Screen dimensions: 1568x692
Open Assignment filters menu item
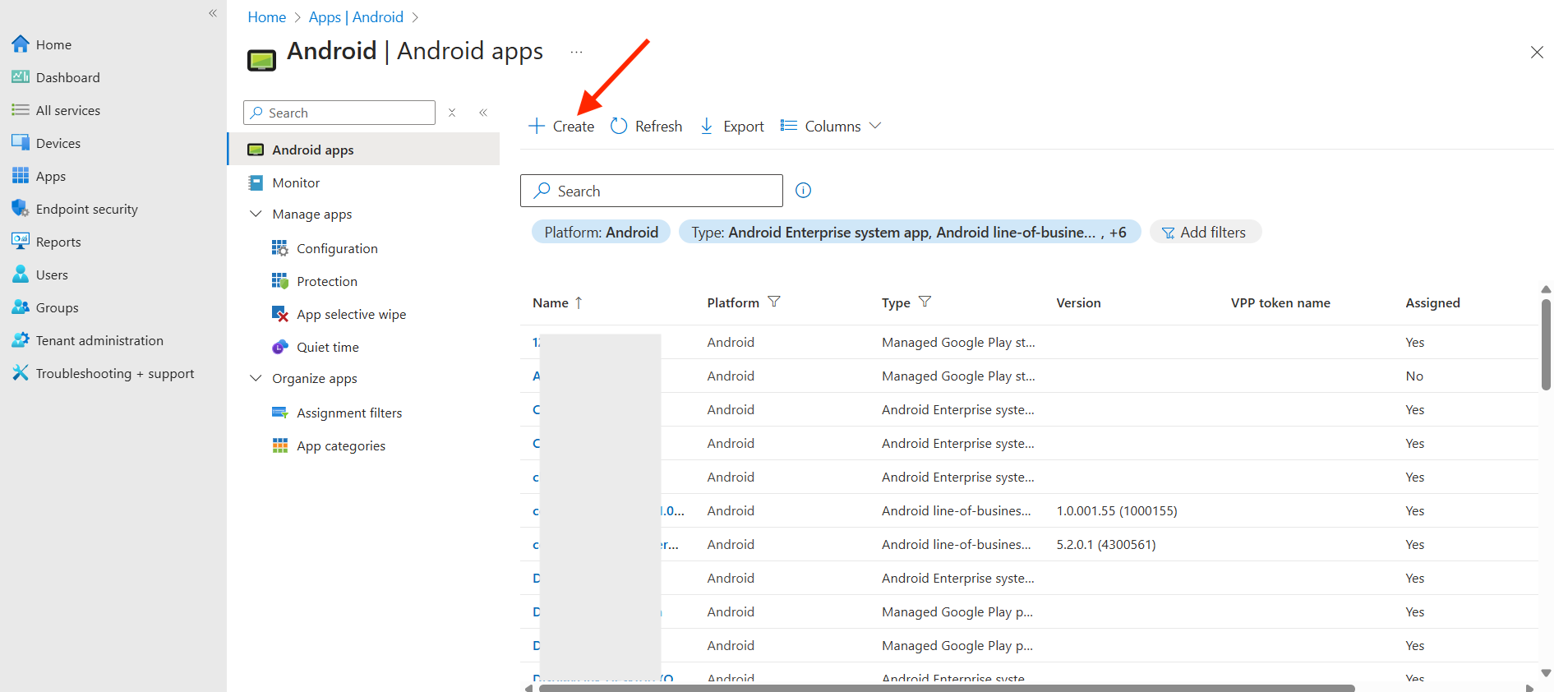click(x=348, y=413)
